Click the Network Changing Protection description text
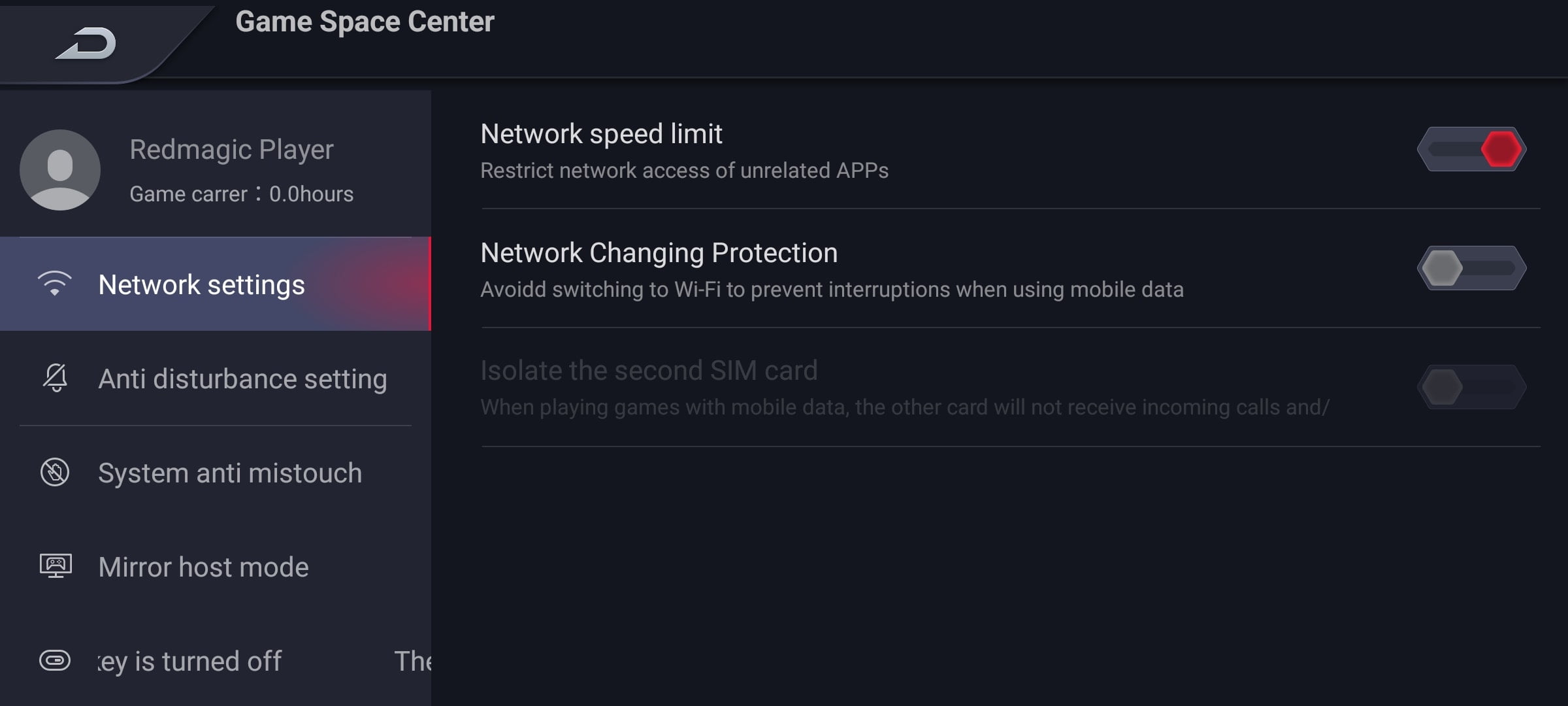This screenshot has width=1568, height=706. [x=832, y=290]
